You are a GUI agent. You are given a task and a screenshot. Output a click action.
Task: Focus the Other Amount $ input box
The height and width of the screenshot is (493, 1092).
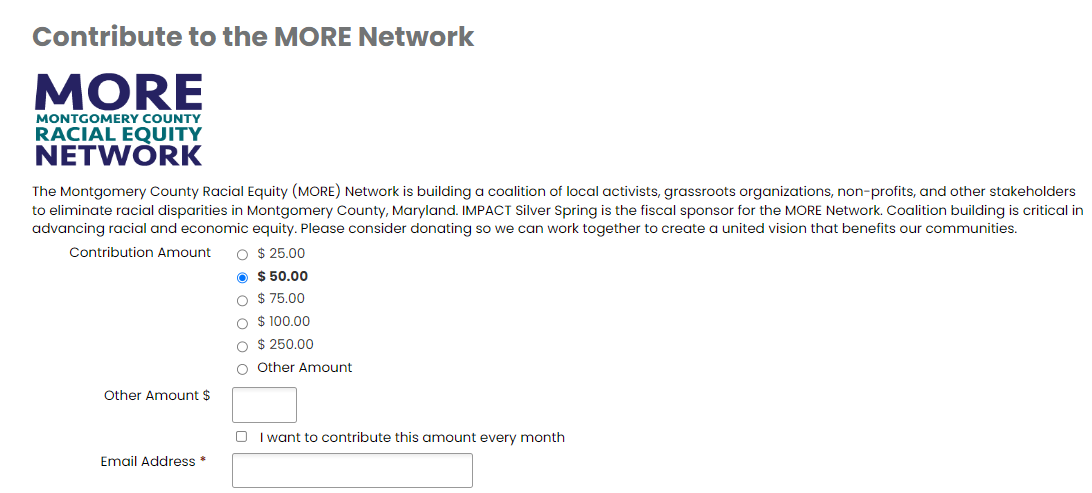point(264,405)
